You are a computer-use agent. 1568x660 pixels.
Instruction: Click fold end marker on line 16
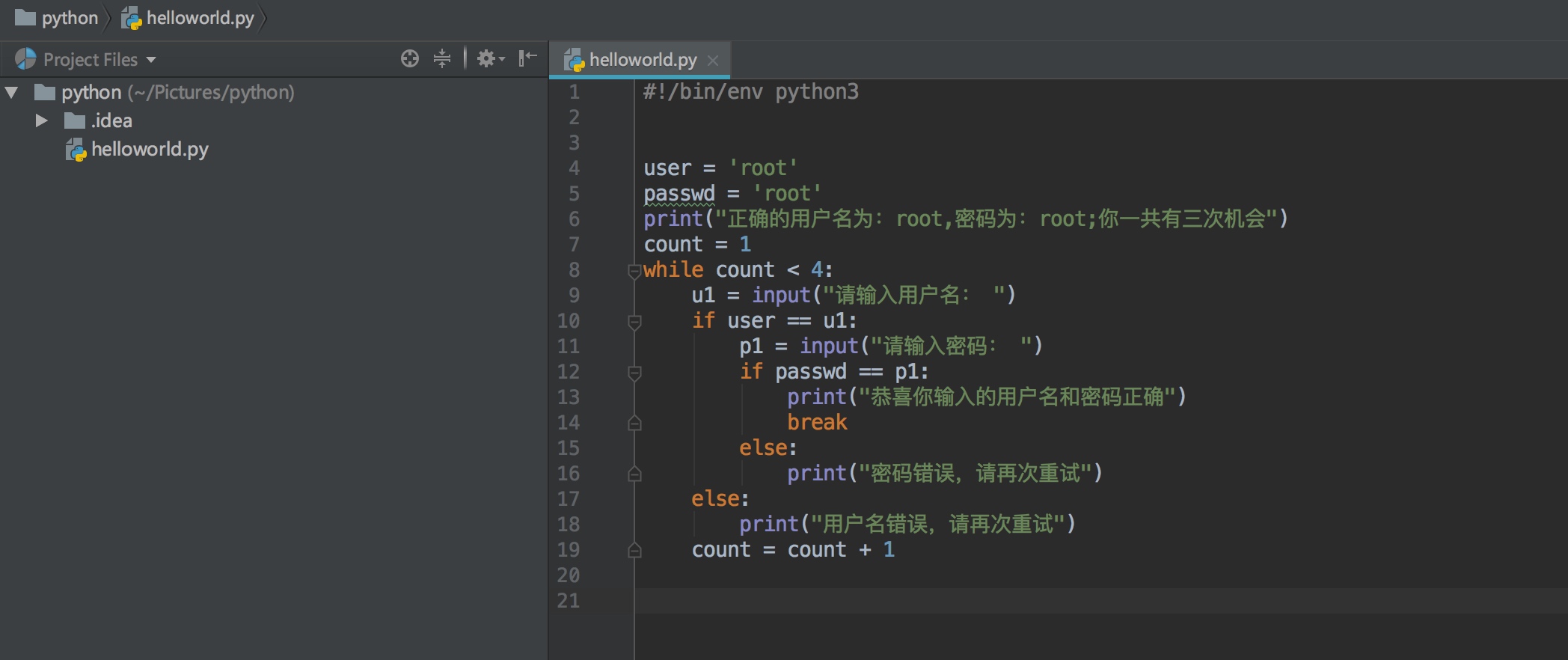click(x=634, y=474)
